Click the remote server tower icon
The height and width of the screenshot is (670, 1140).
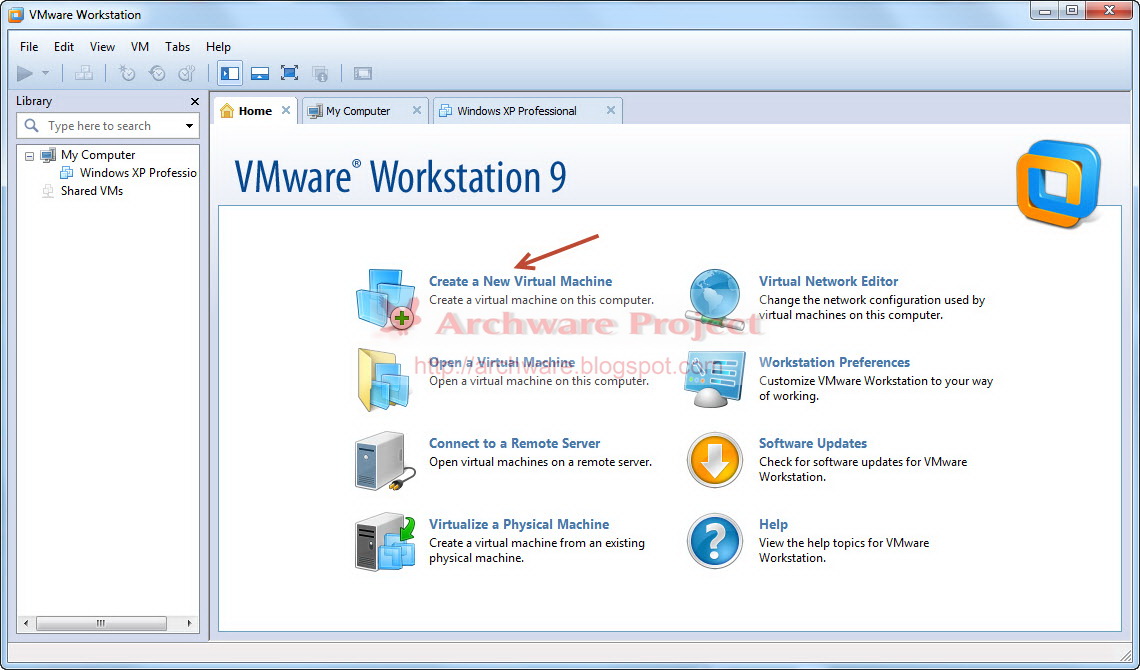tap(385, 461)
